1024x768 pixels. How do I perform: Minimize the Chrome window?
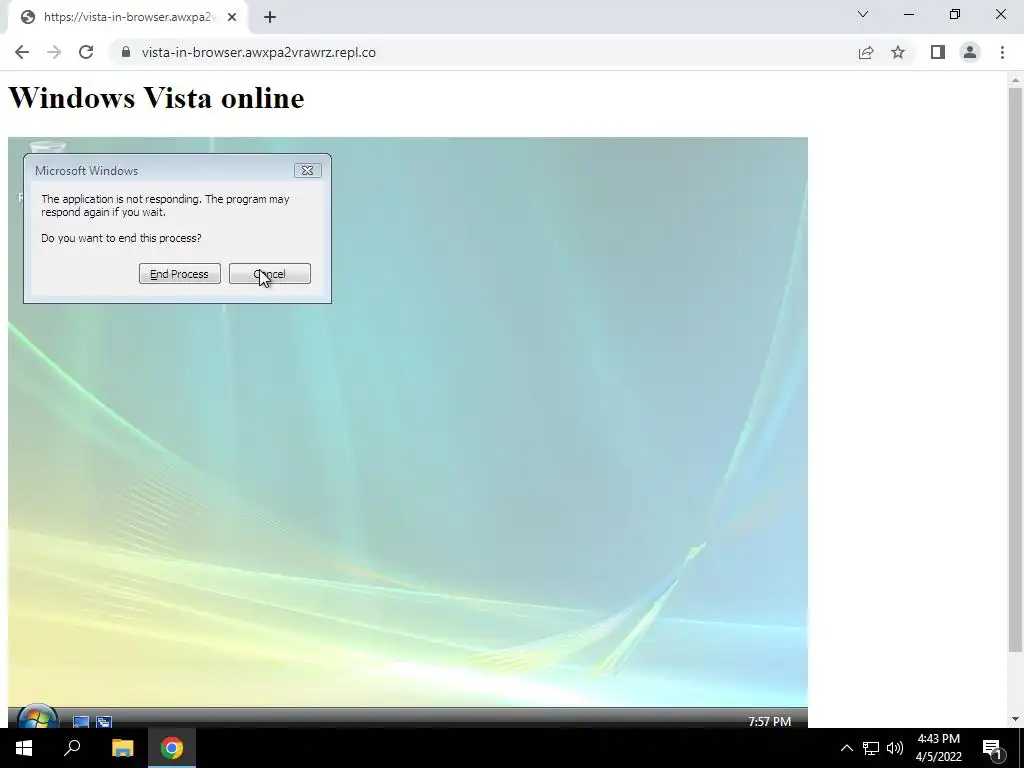pyautogui.click(x=908, y=14)
